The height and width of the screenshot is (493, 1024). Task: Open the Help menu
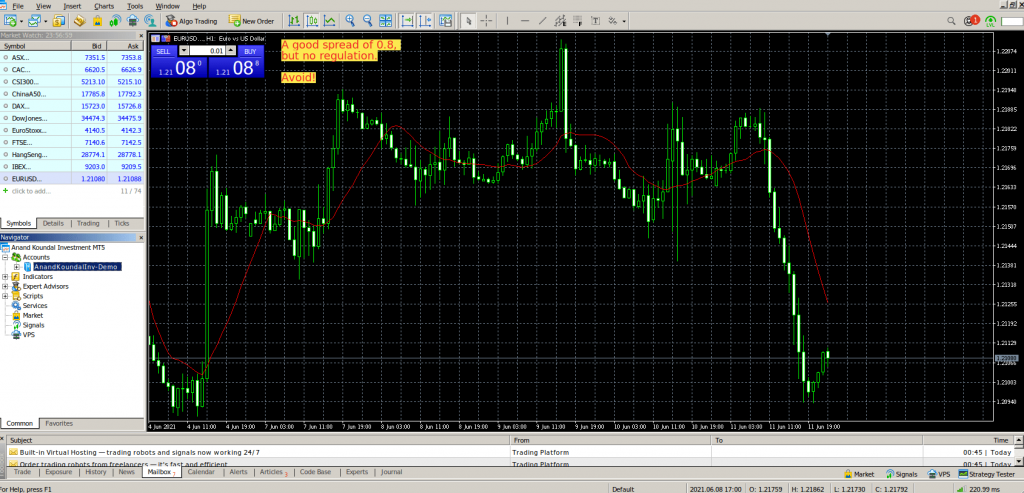tap(199, 6)
